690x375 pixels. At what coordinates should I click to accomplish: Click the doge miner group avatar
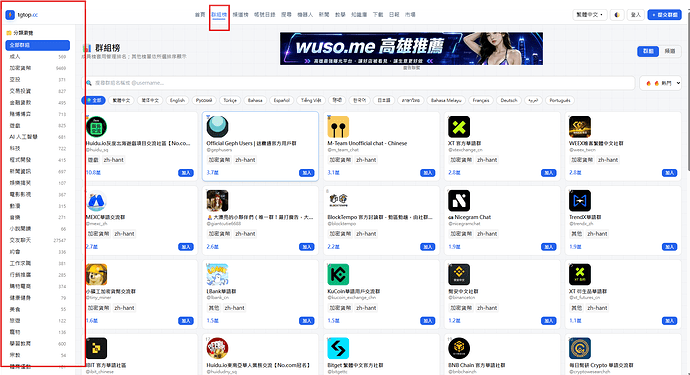tap(96, 275)
